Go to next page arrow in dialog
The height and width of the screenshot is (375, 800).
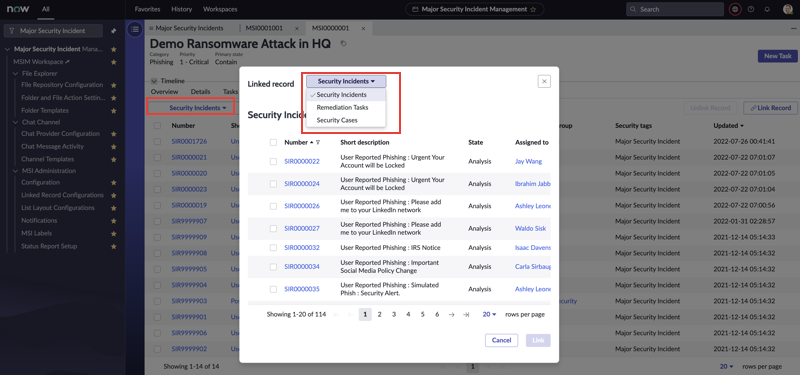(452, 315)
